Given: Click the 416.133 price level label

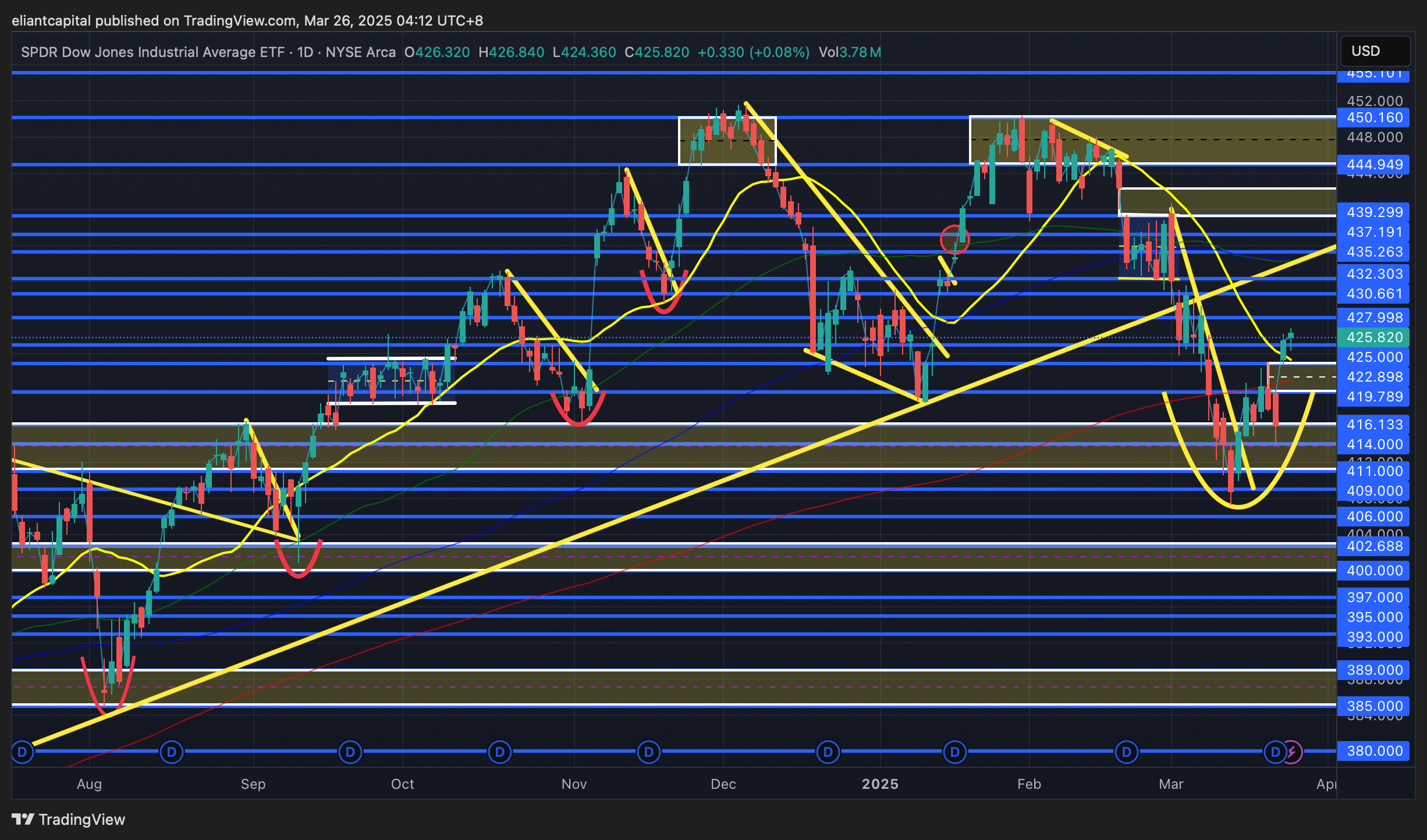Looking at the screenshot, I should [x=1374, y=425].
